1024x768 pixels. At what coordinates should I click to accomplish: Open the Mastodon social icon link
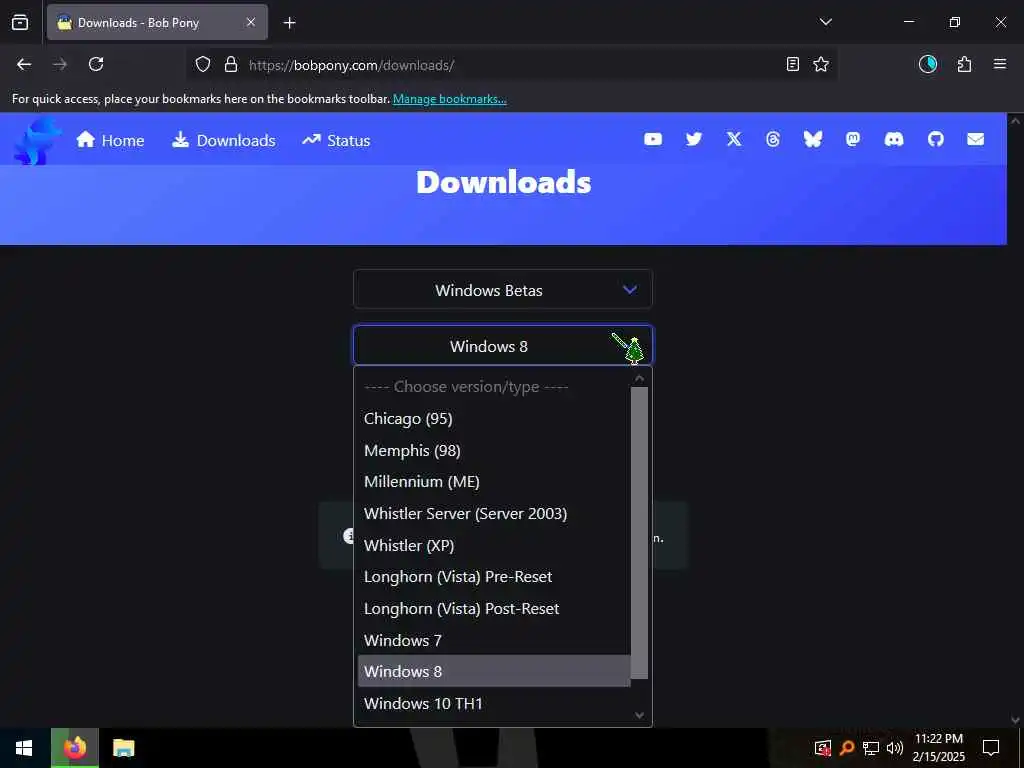click(x=853, y=139)
